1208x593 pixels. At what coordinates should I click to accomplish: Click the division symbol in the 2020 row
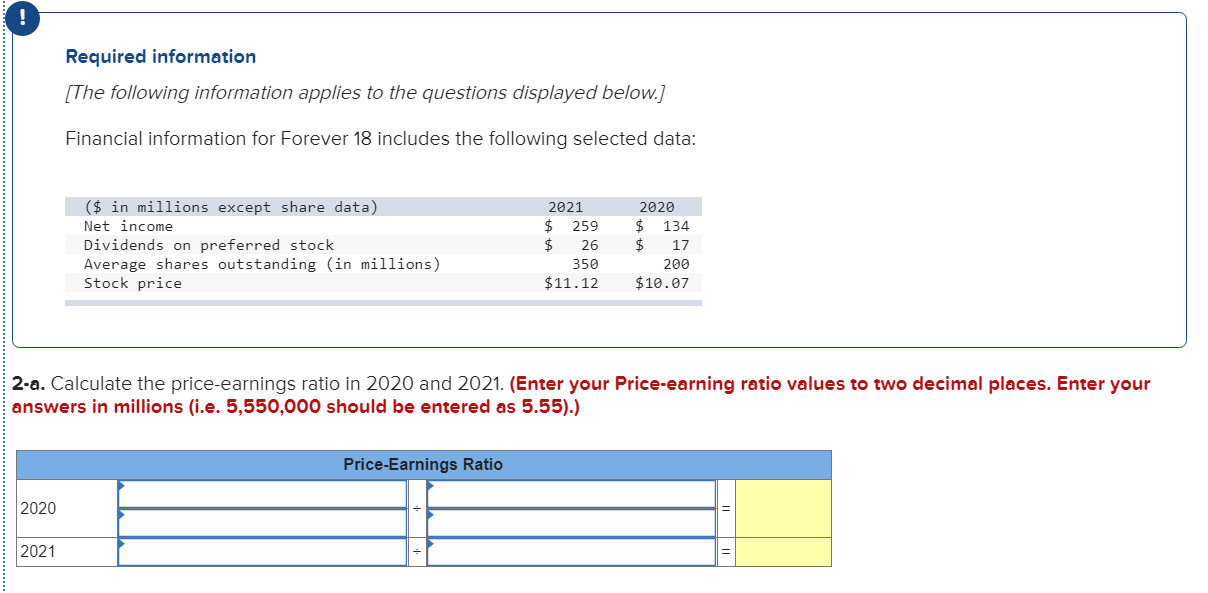415,507
